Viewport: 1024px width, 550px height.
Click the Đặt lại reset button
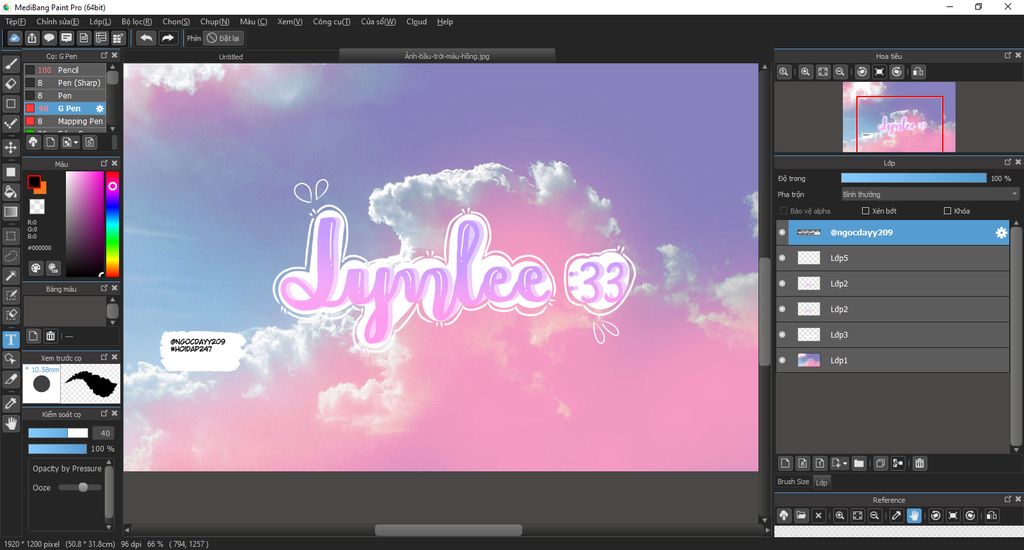pyautogui.click(x=223, y=38)
